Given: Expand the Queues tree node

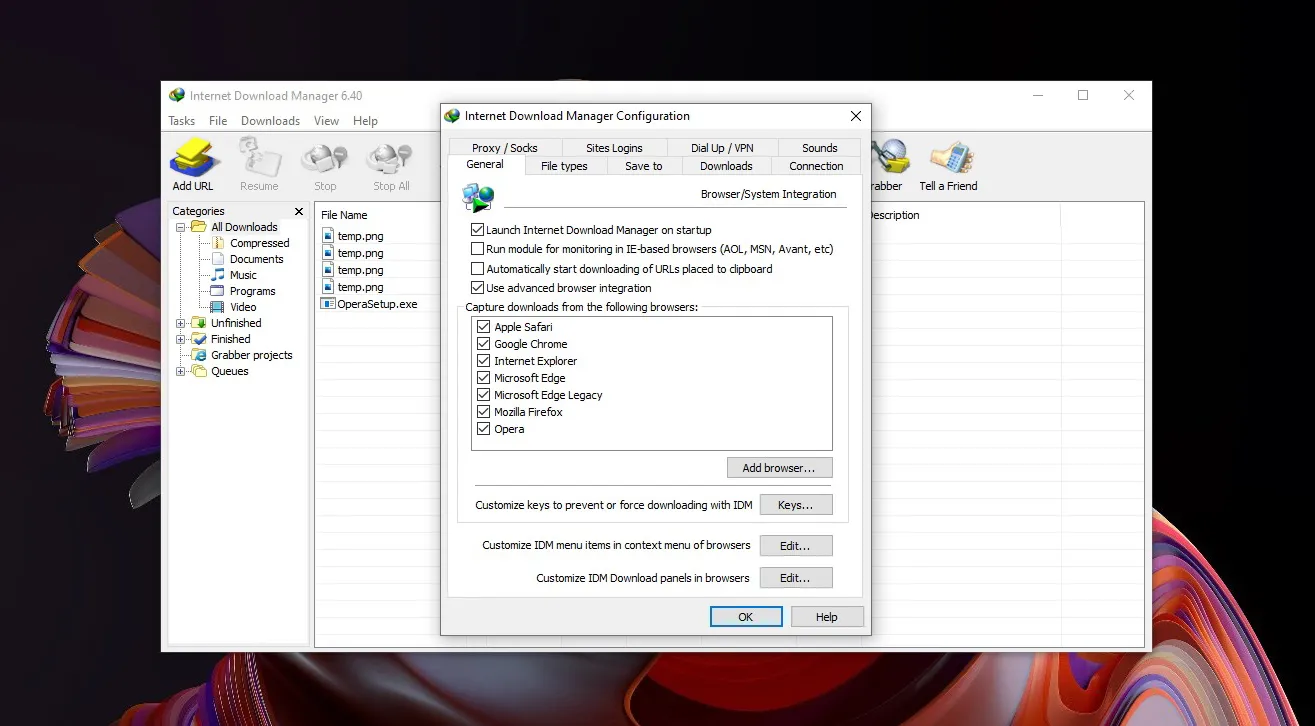Looking at the screenshot, I should point(181,371).
